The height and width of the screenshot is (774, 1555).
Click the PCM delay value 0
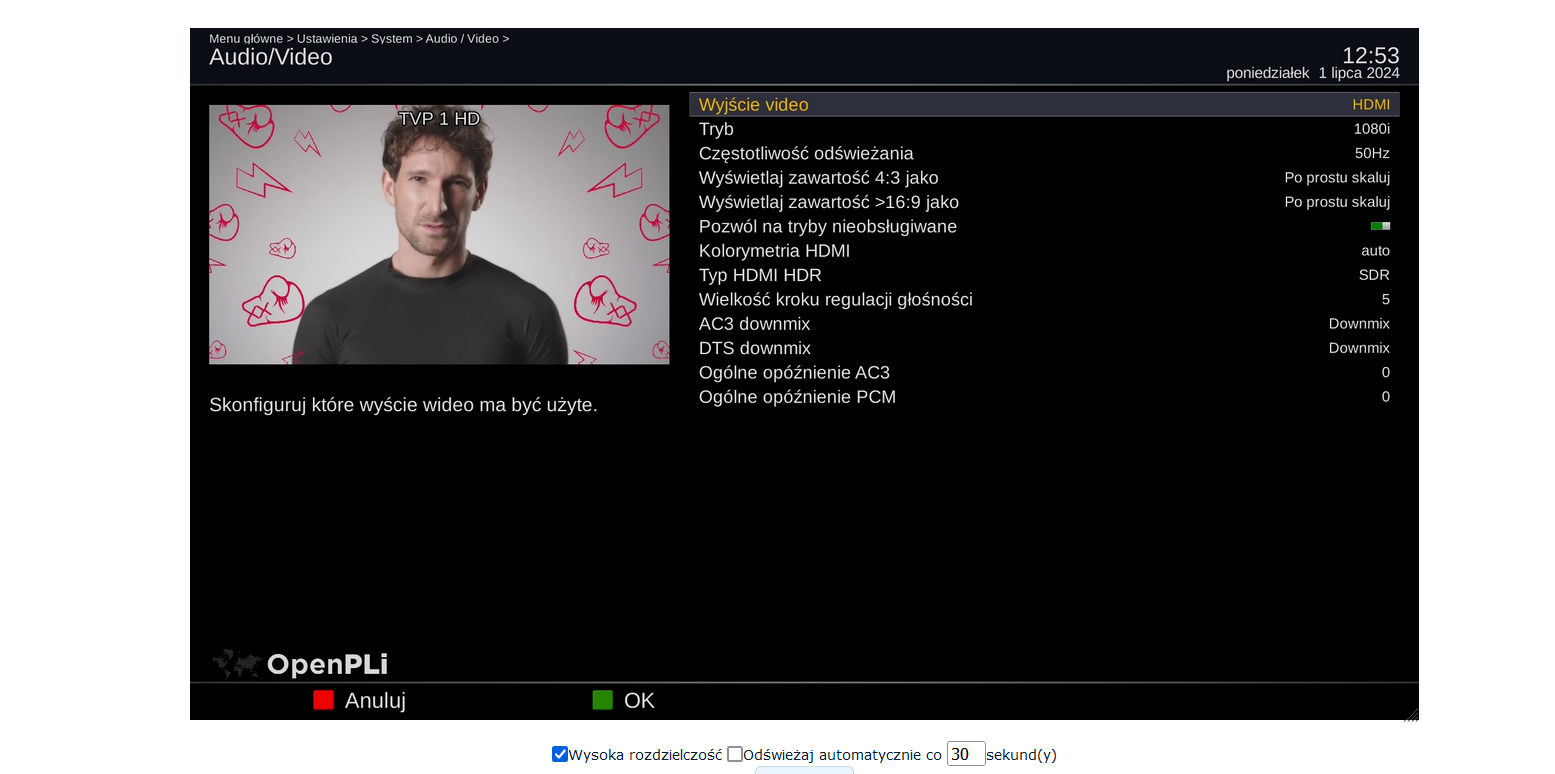[x=1386, y=397]
